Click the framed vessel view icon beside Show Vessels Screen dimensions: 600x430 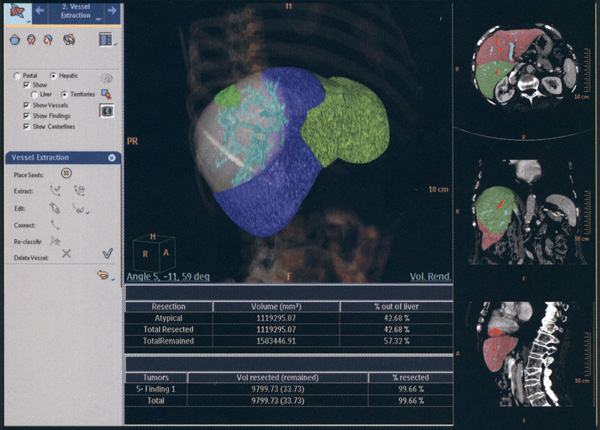106,111
